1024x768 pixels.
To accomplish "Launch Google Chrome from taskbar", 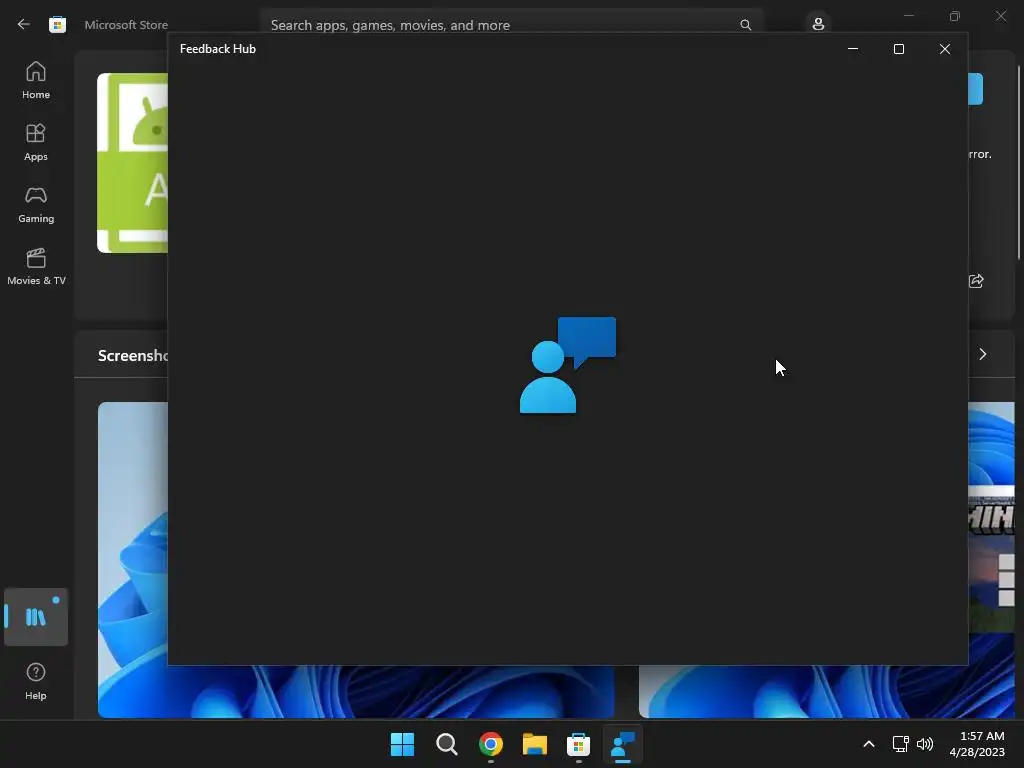I will [490, 744].
